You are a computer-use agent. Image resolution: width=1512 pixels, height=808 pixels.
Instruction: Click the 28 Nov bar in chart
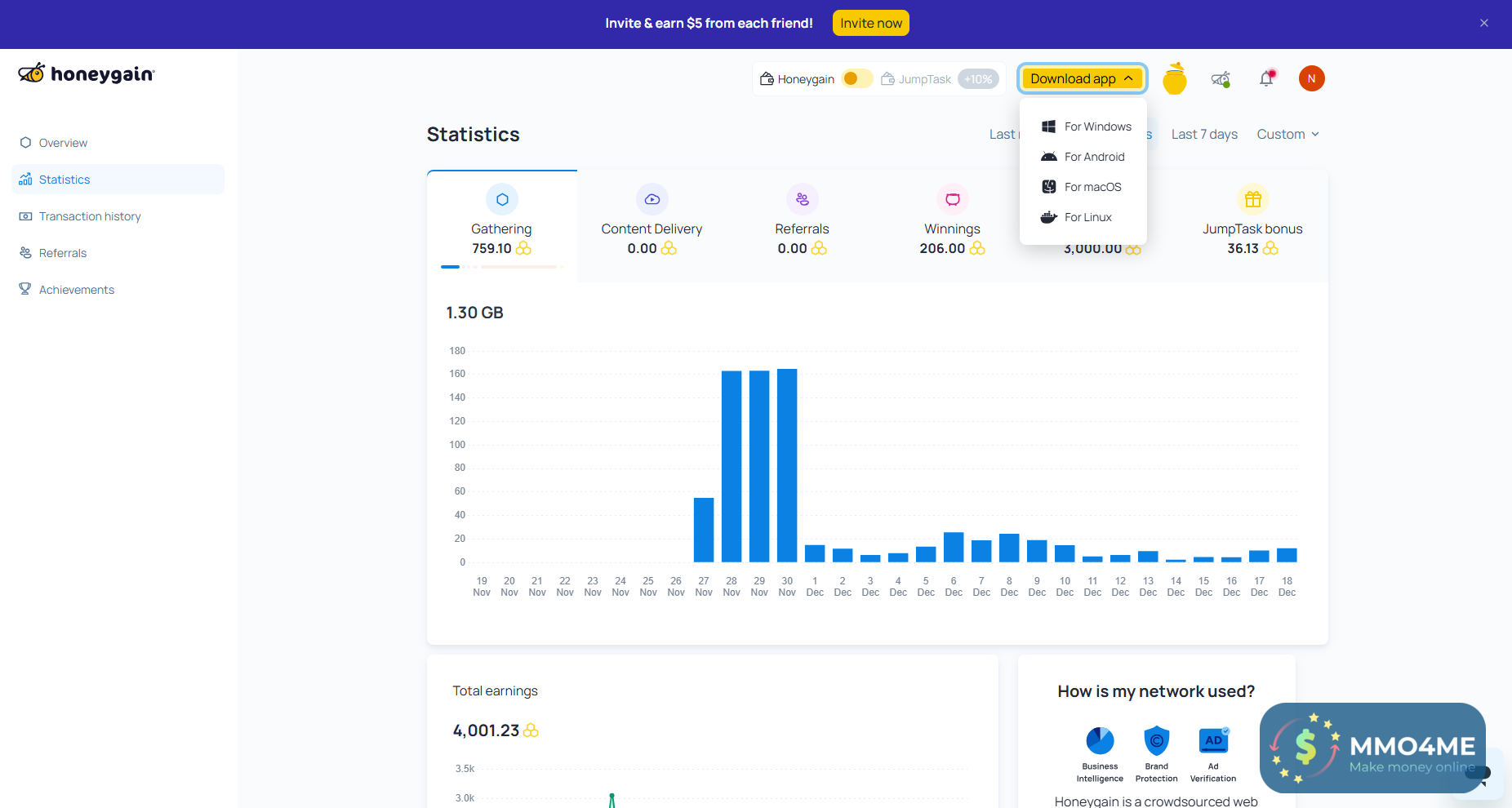(x=732, y=466)
